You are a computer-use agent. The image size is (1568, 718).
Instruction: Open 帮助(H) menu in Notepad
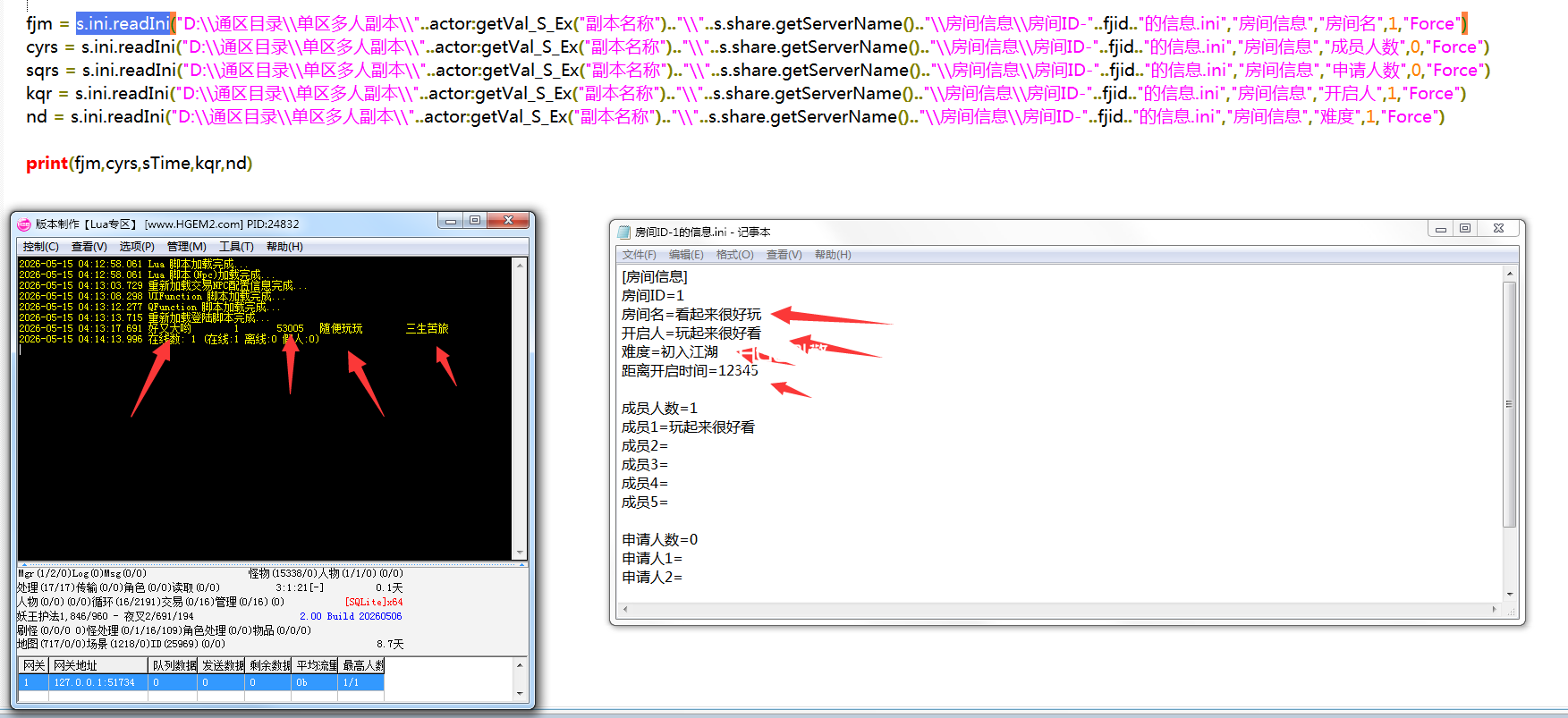pyautogui.click(x=833, y=255)
